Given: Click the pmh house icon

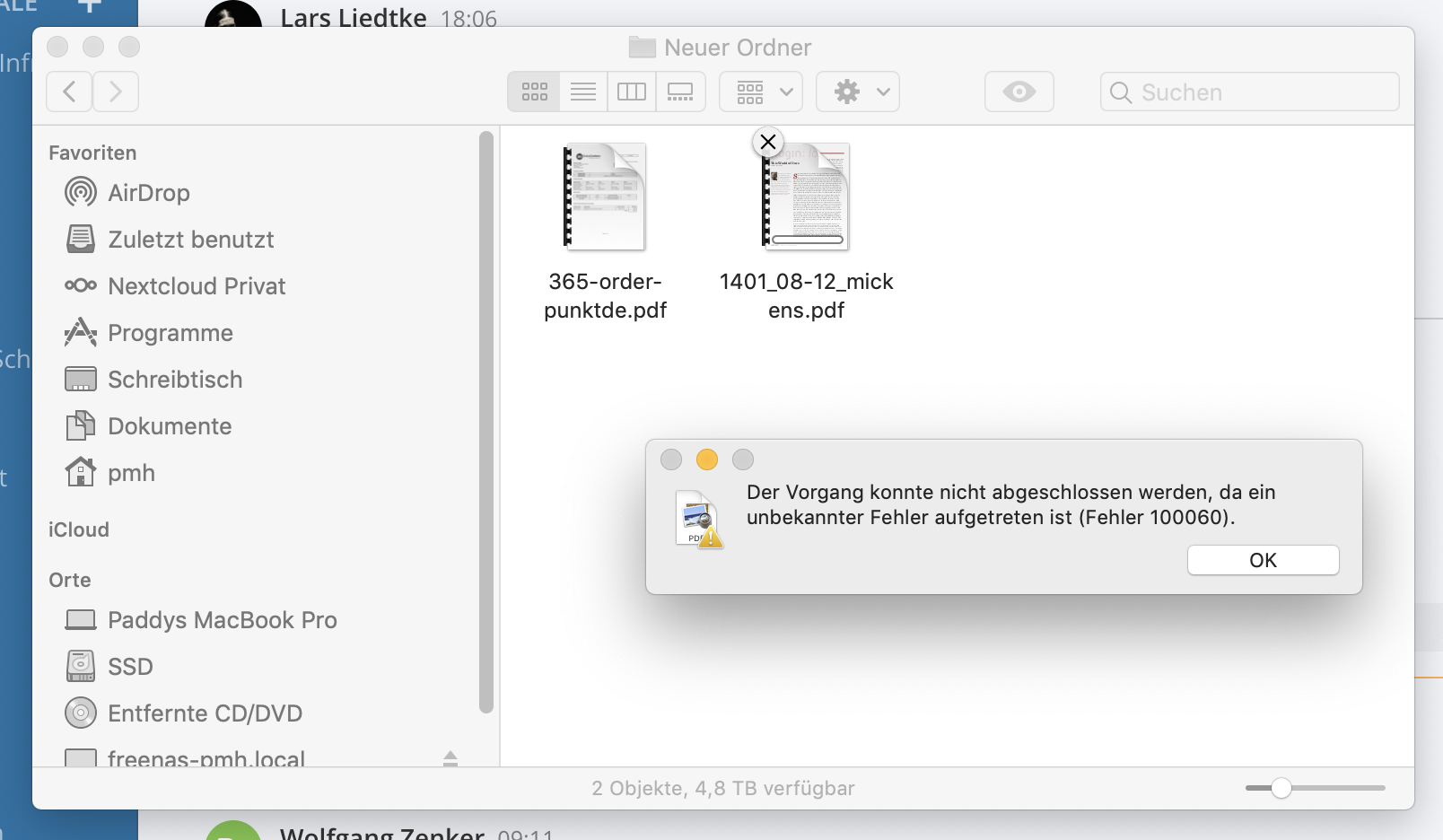Looking at the screenshot, I should click(81, 471).
